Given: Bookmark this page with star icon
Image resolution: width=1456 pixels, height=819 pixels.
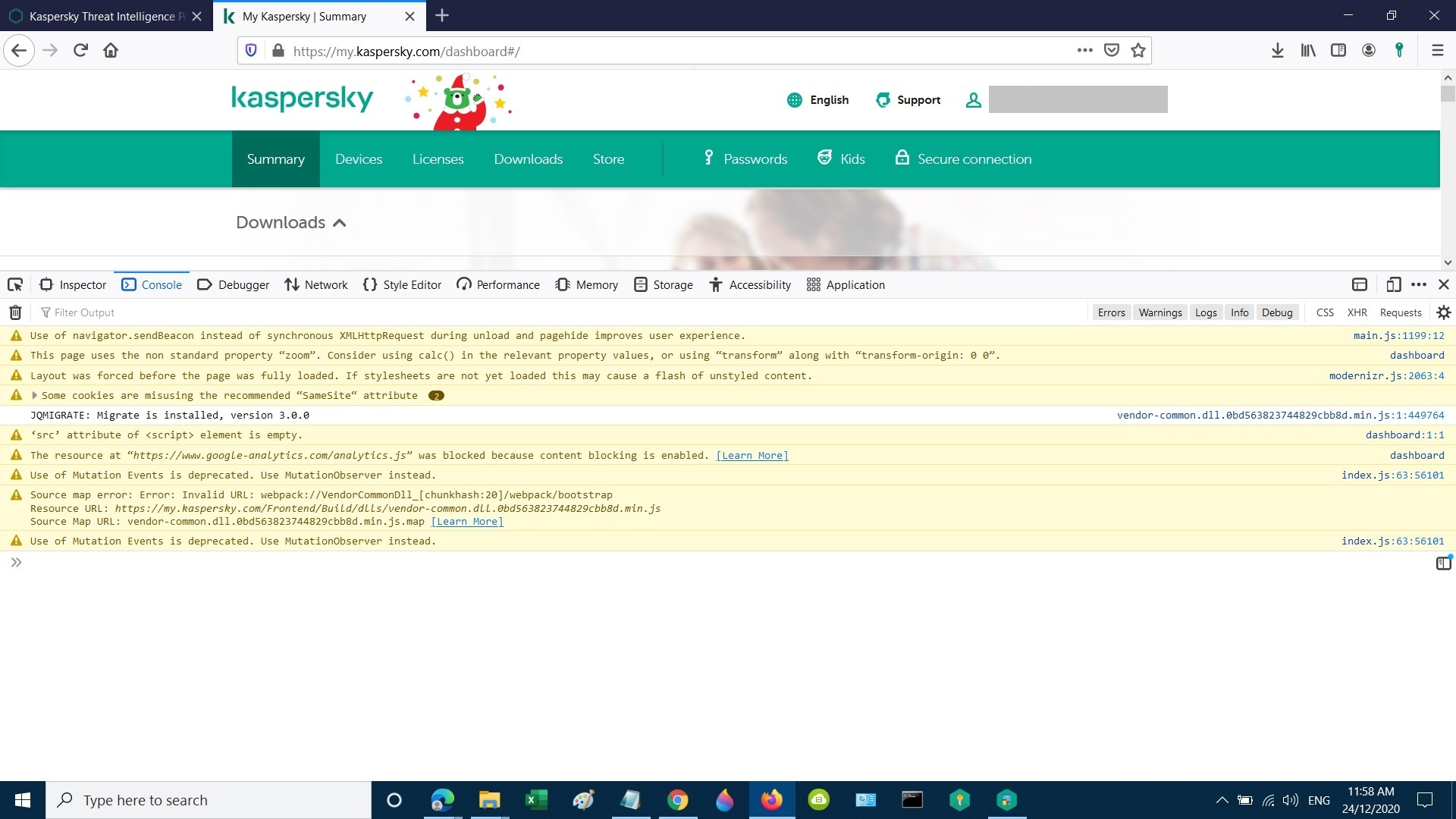Looking at the screenshot, I should 1138,50.
